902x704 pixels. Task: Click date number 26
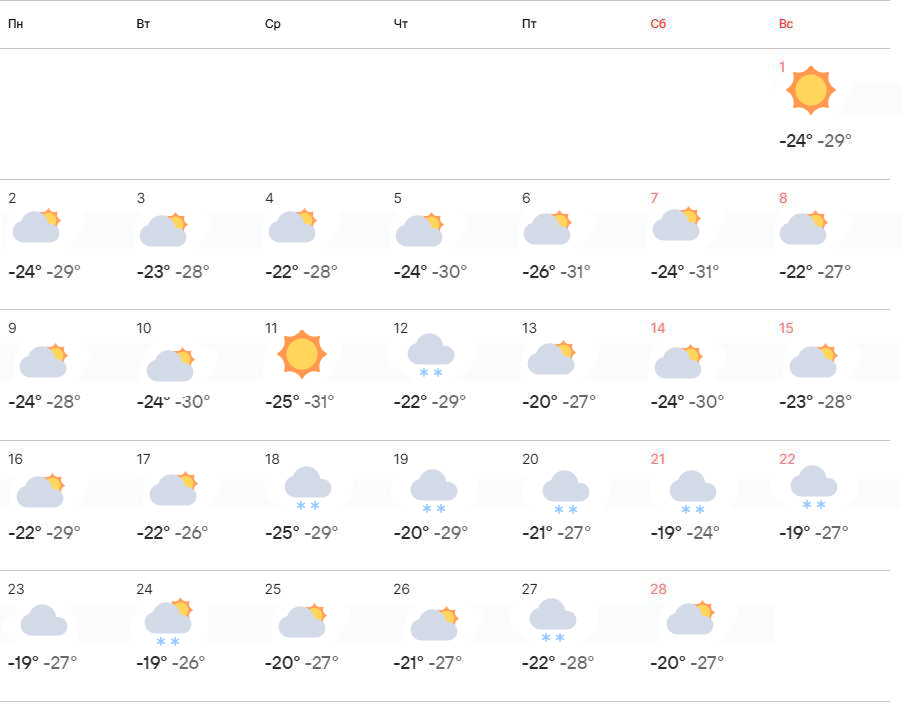pos(401,589)
